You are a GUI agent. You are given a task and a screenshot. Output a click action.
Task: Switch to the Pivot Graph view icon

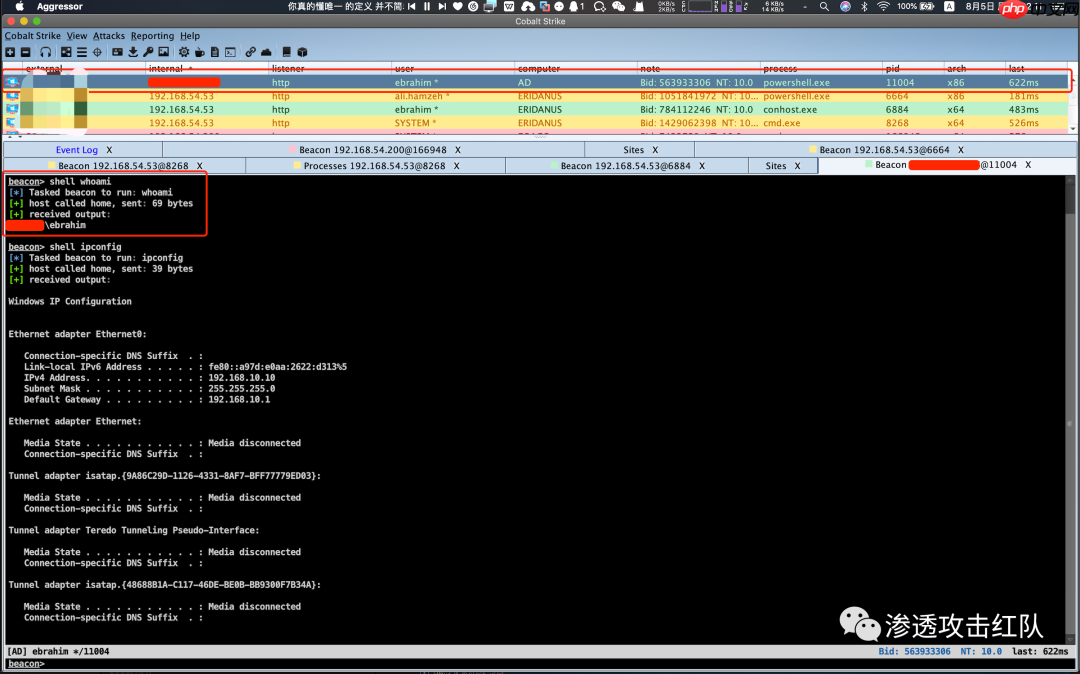(66, 52)
